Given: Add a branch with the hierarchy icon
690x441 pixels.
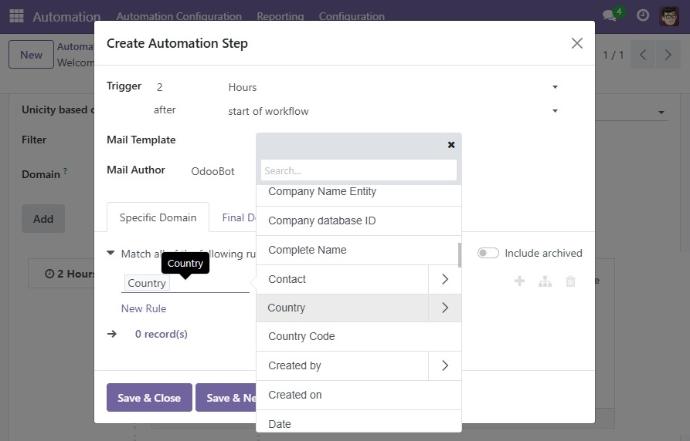Looking at the screenshot, I should tap(545, 281).
